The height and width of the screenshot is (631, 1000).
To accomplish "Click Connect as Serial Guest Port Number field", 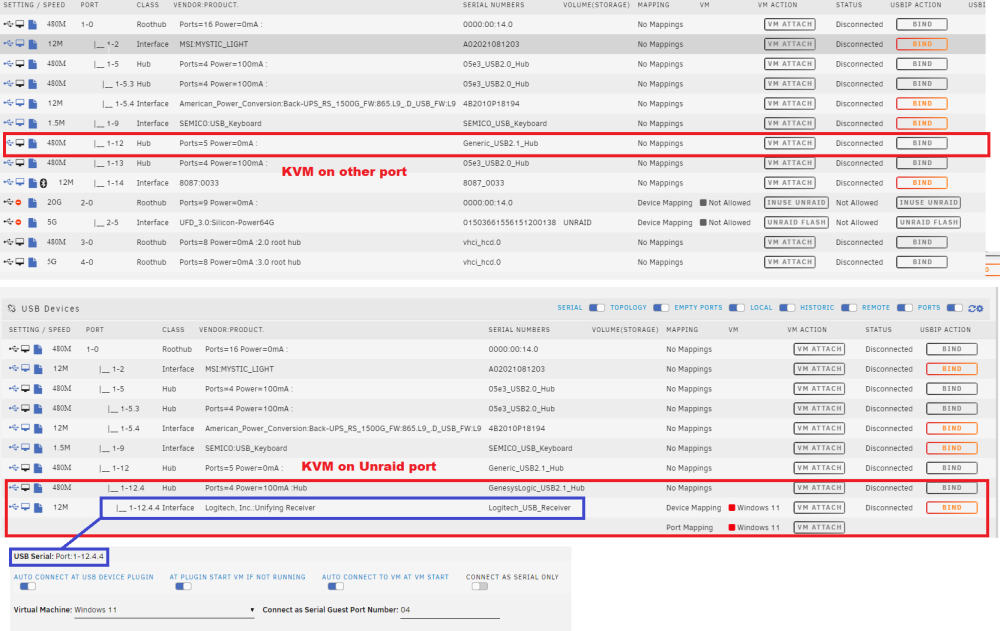I will 450,610.
